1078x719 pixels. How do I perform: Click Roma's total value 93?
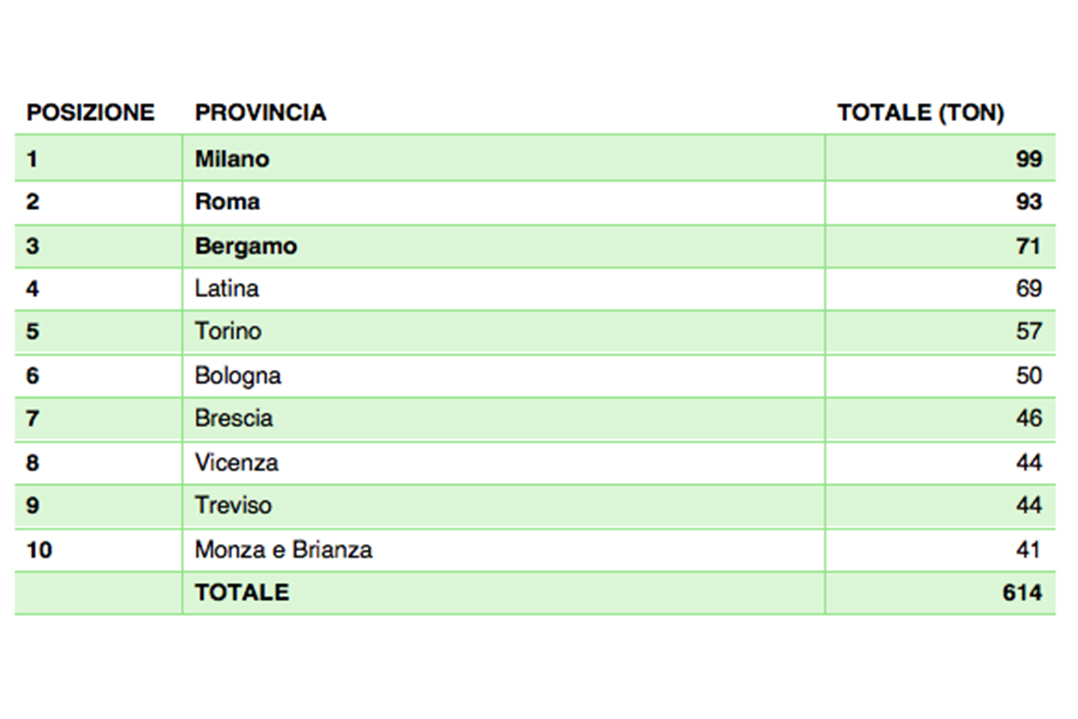1028,202
